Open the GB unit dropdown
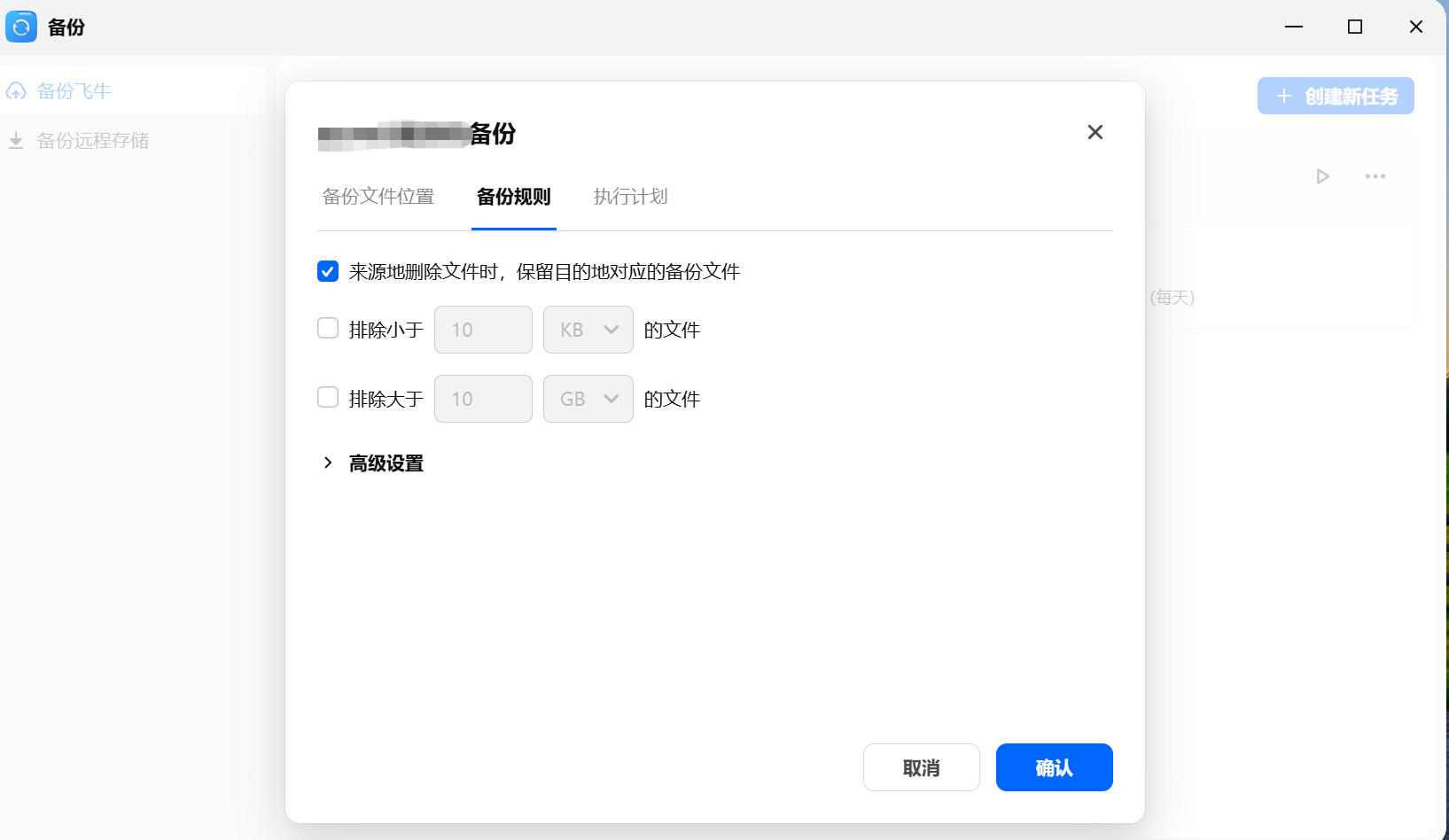 (x=588, y=399)
